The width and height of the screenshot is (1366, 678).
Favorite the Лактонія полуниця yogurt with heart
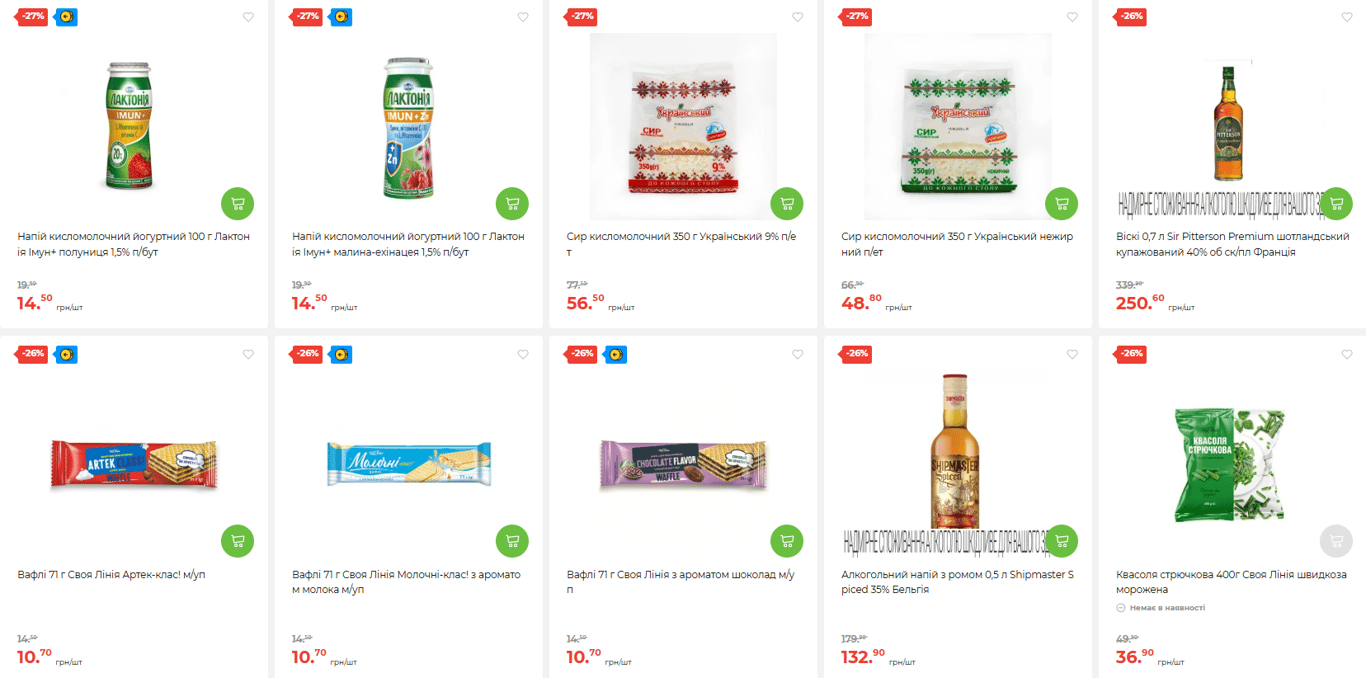(248, 17)
